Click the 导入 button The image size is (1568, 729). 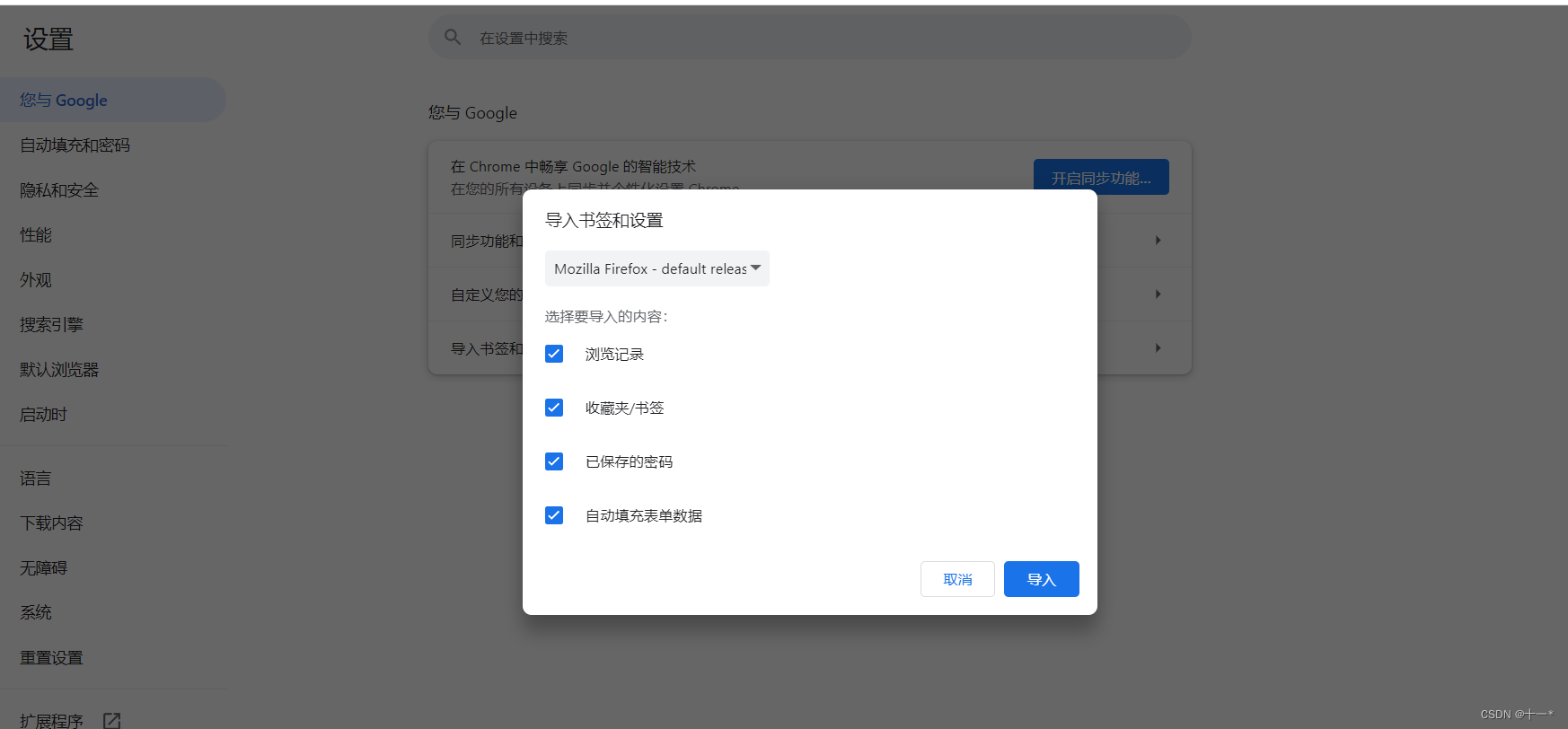1042,579
